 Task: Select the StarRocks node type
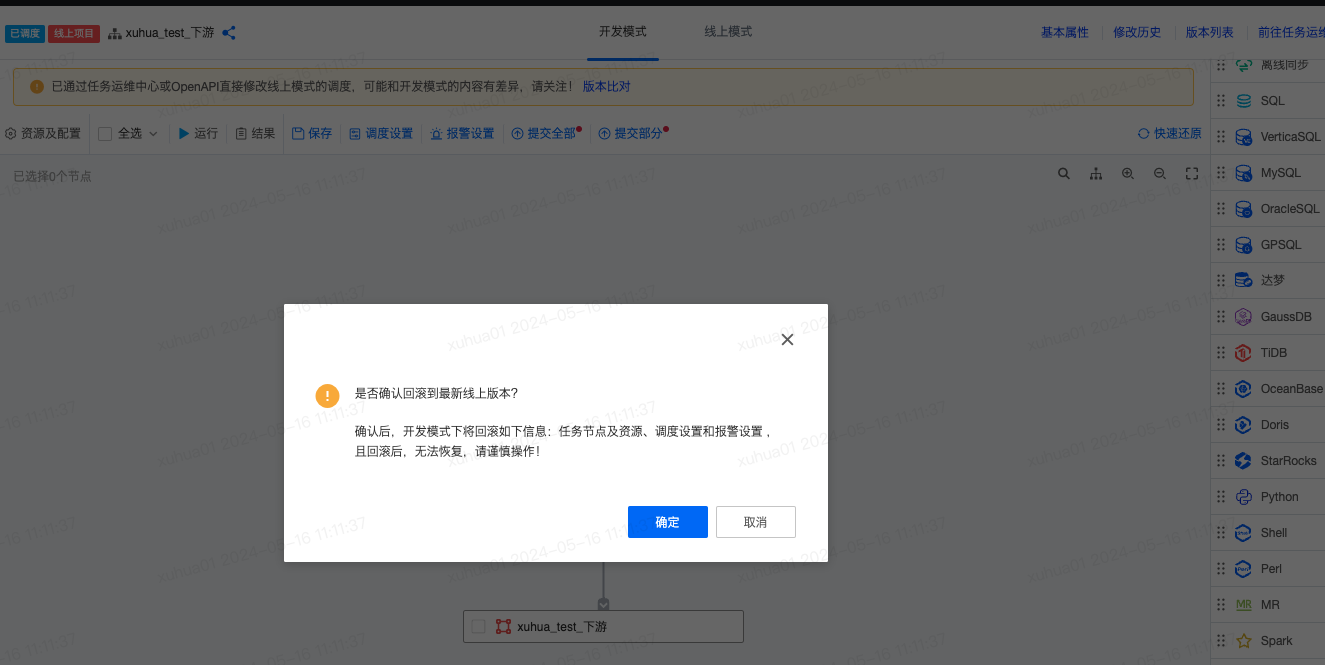click(x=1268, y=461)
